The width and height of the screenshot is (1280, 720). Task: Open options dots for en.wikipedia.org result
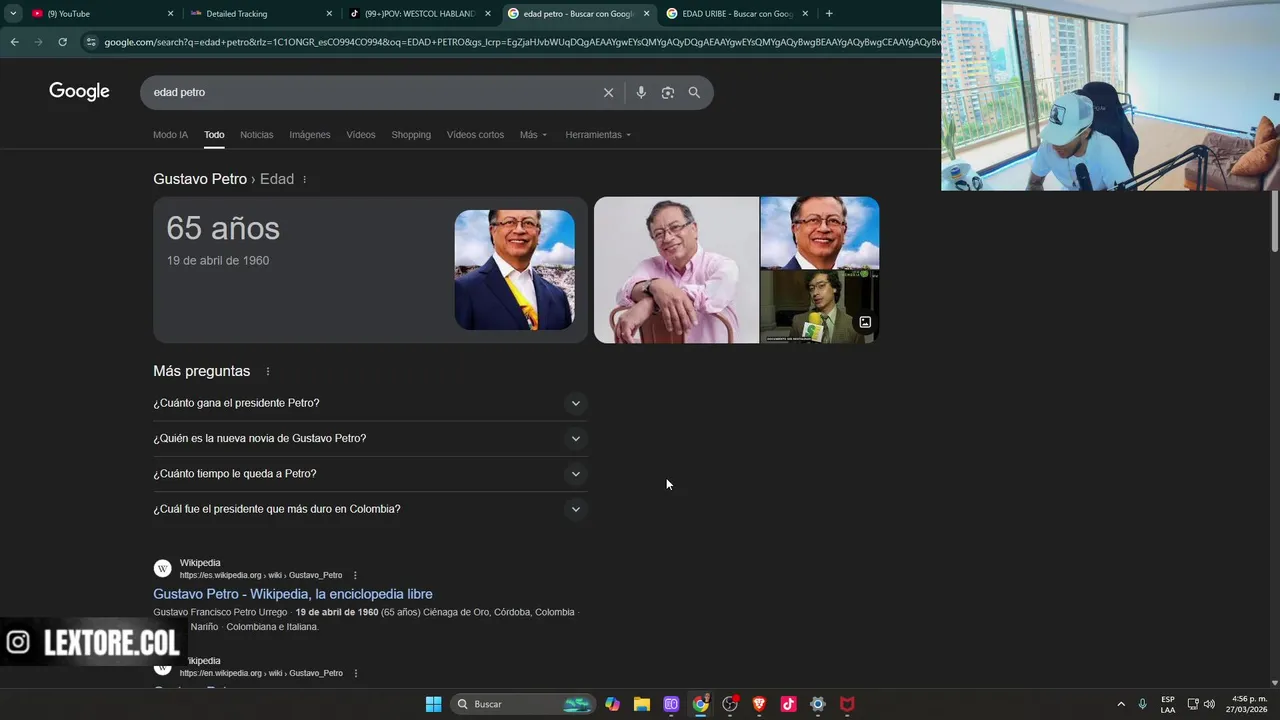[355, 673]
